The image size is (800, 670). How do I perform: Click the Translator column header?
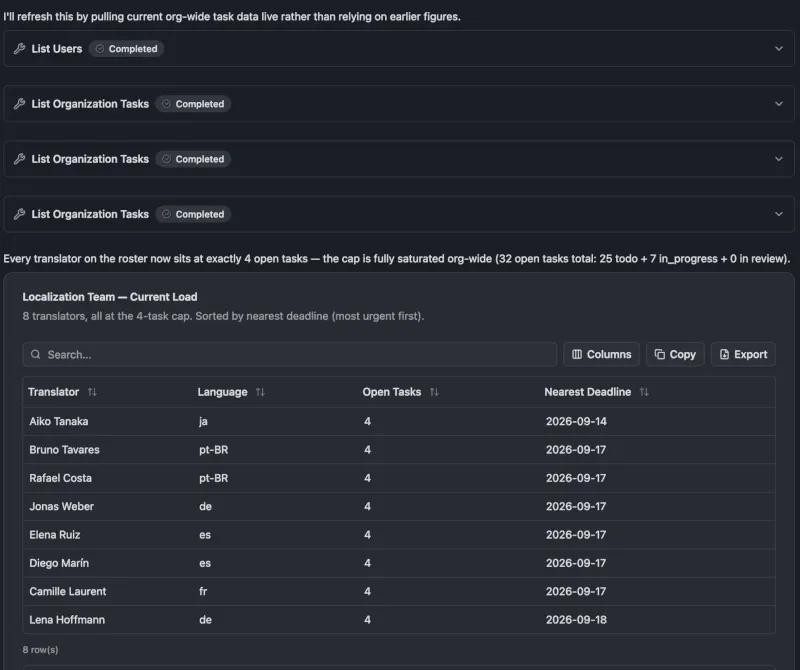tap(54, 392)
